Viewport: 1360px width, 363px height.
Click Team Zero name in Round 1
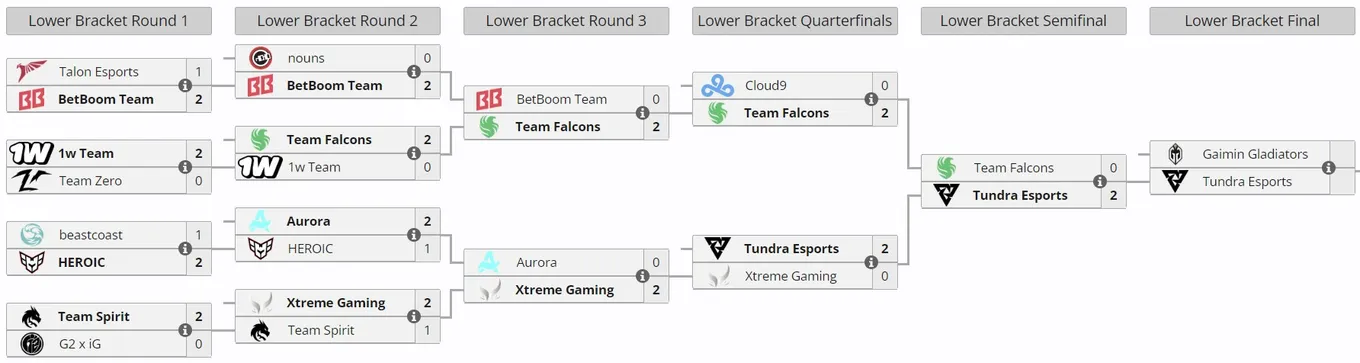click(90, 181)
